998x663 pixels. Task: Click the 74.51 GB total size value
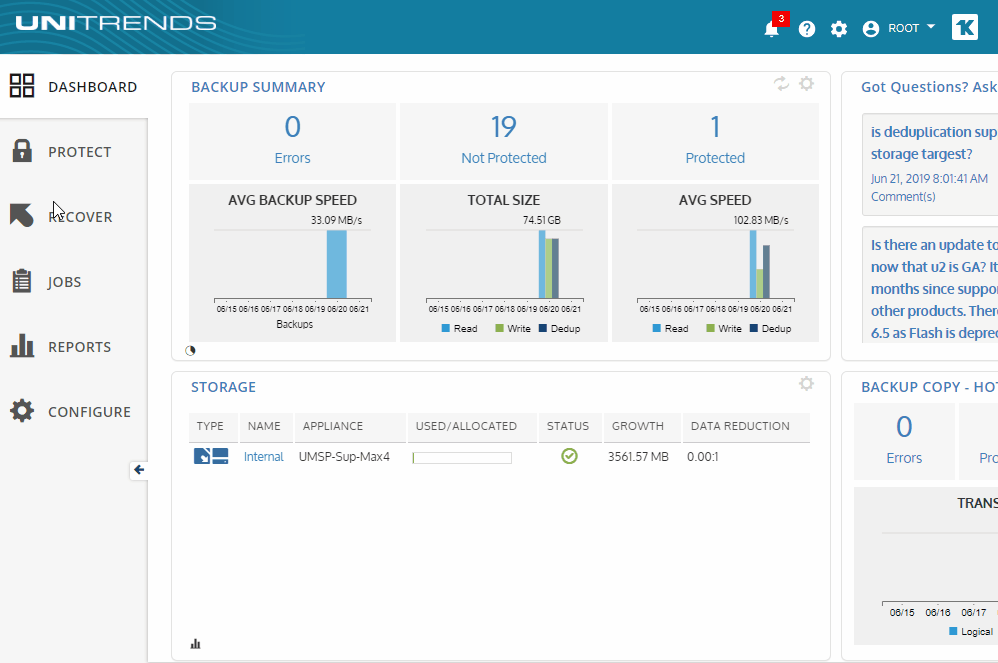542,220
